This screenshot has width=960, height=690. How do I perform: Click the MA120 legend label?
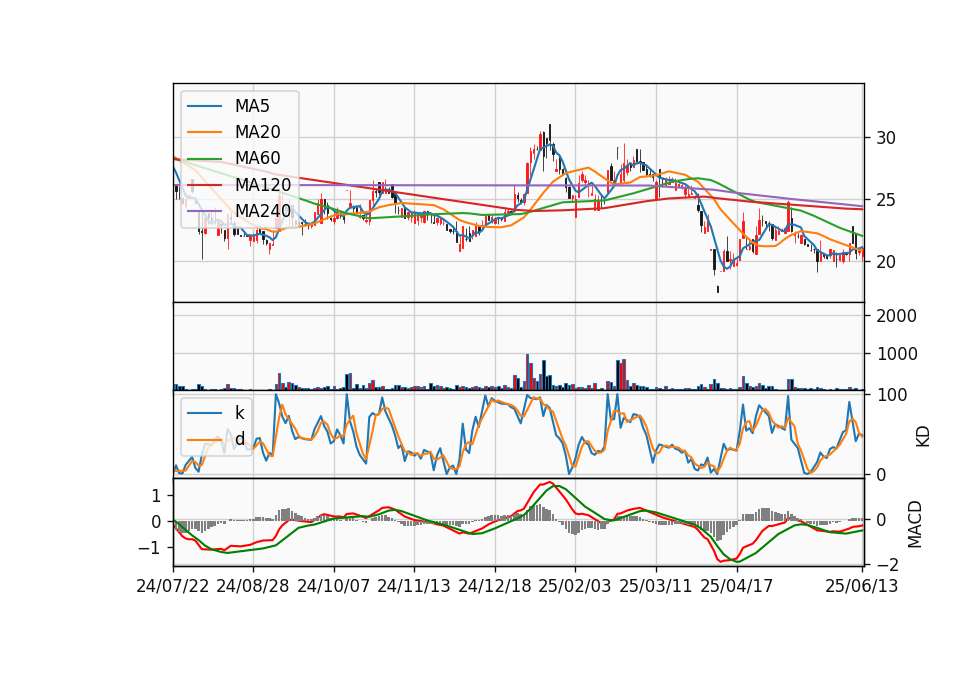263,184
